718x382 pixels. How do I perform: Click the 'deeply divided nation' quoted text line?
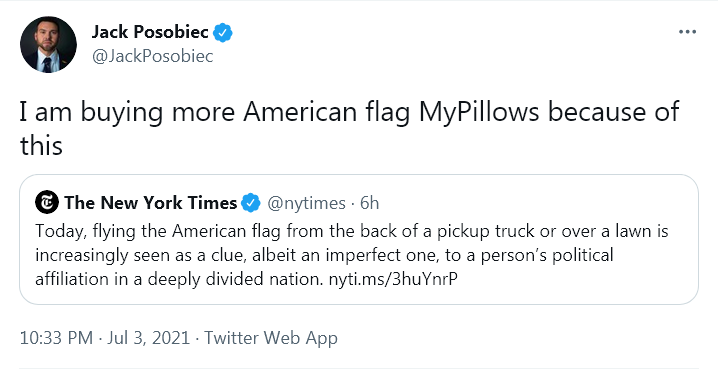246,278
